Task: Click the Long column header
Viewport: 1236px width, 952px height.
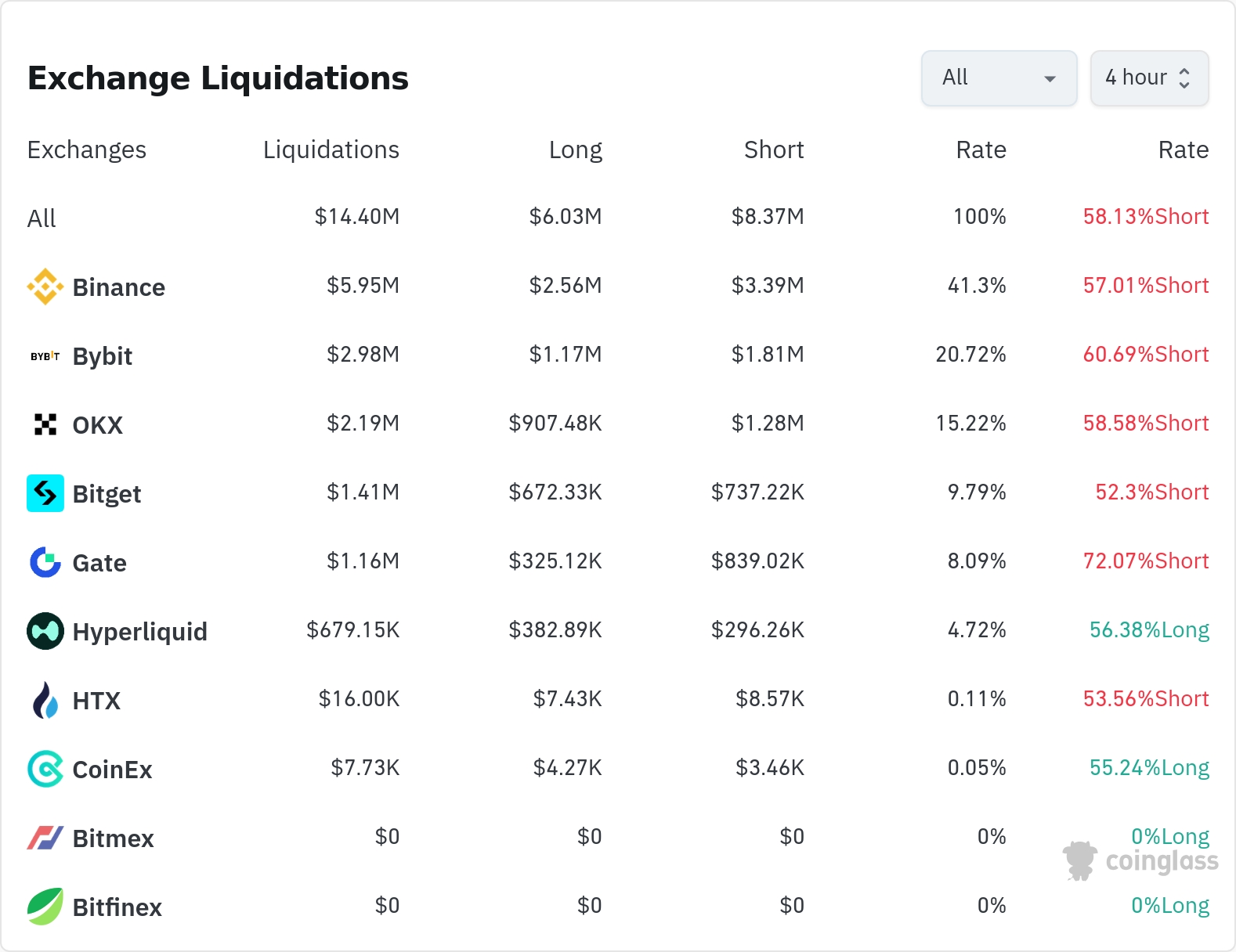Action: 575,150
